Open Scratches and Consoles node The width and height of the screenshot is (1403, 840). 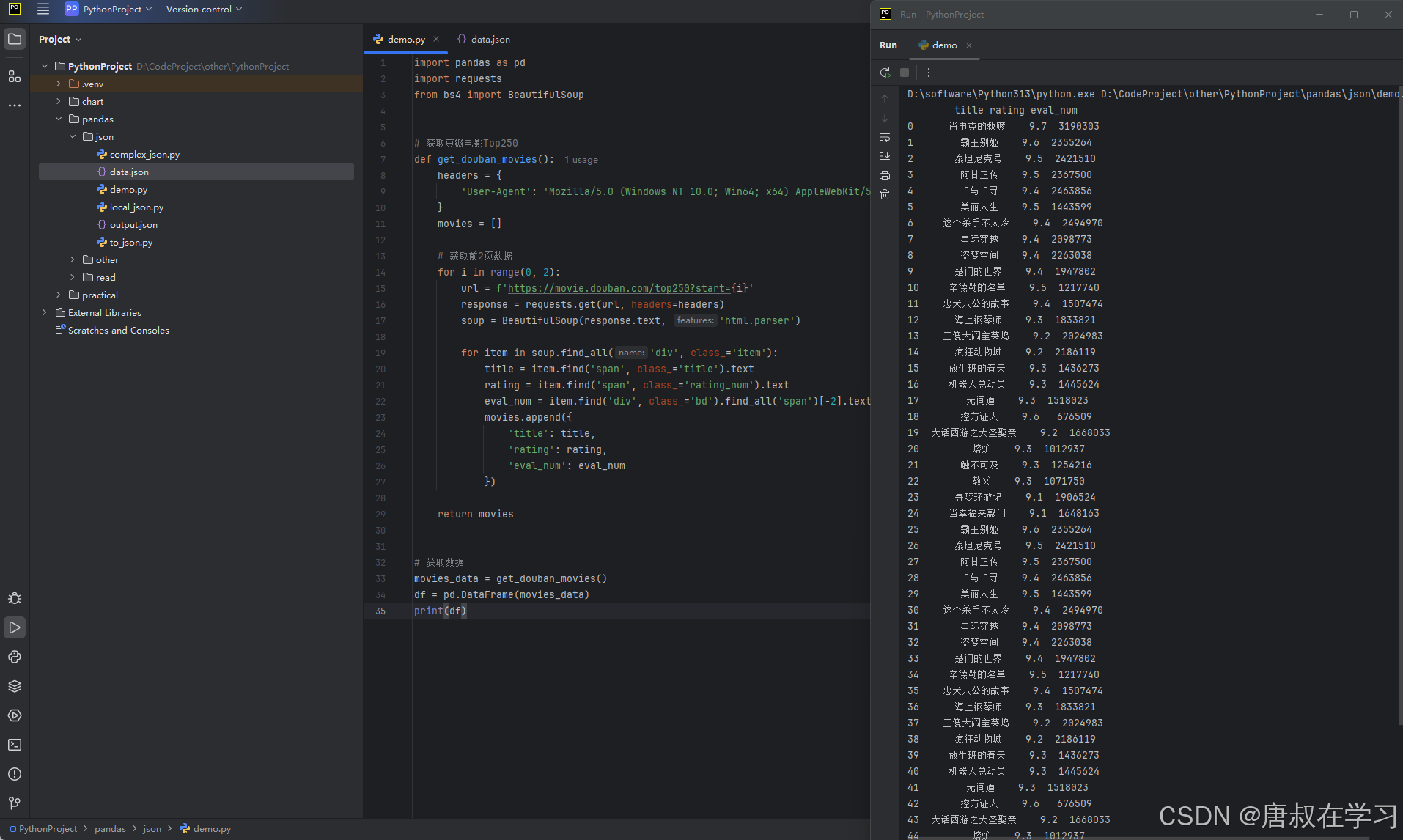pos(118,330)
